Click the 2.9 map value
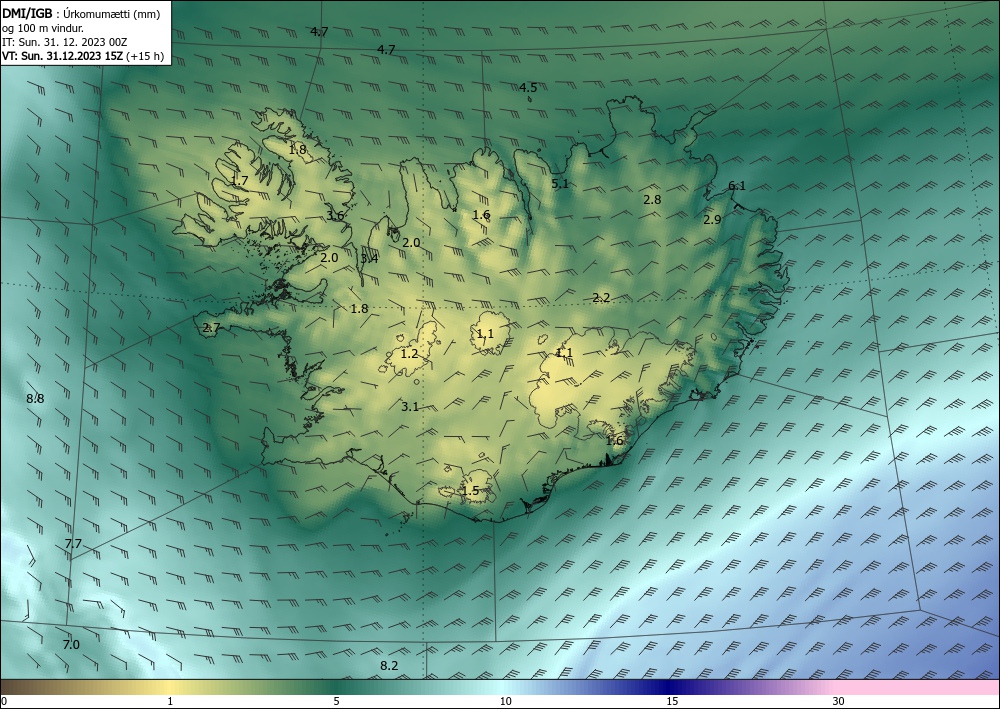The image size is (1000, 709). click(x=712, y=220)
